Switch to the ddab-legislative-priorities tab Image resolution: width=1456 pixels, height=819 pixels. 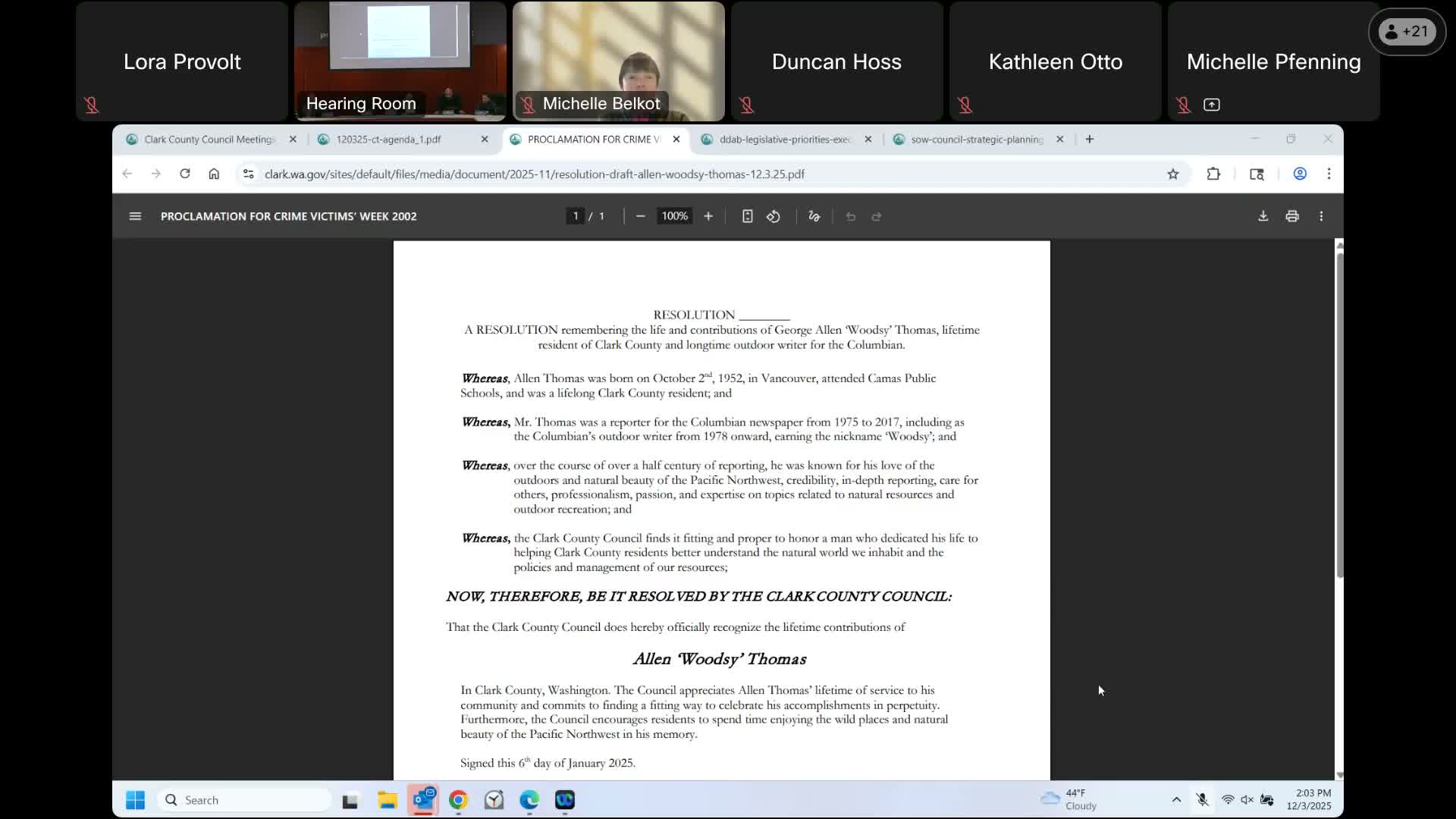(785, 139)
